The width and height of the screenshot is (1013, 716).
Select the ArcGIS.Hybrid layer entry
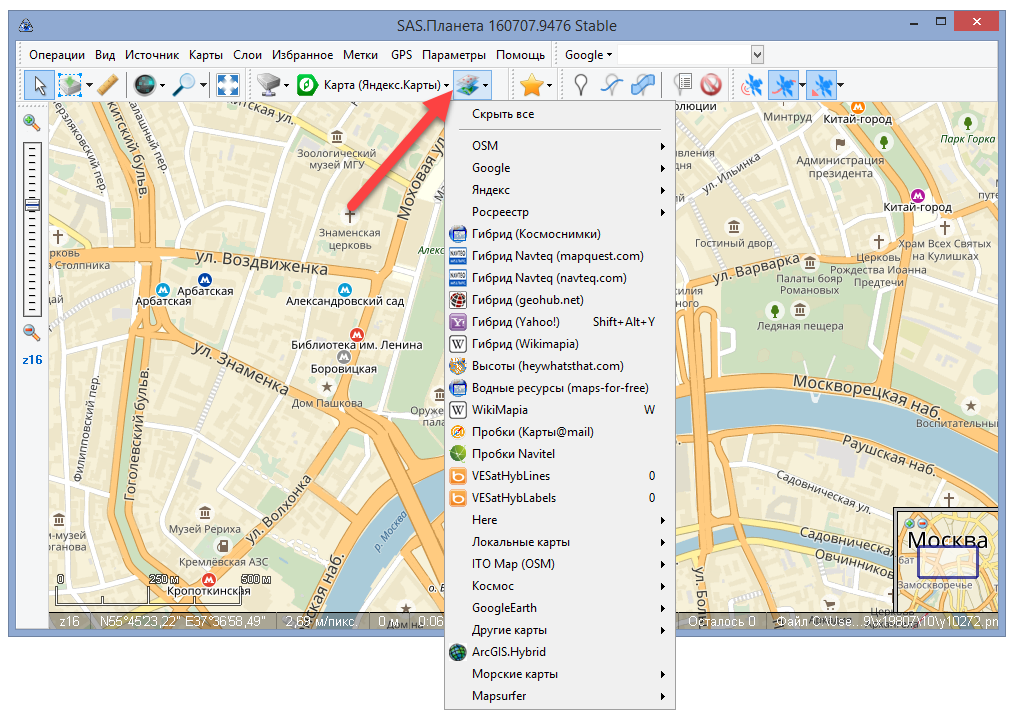[509, 652]
